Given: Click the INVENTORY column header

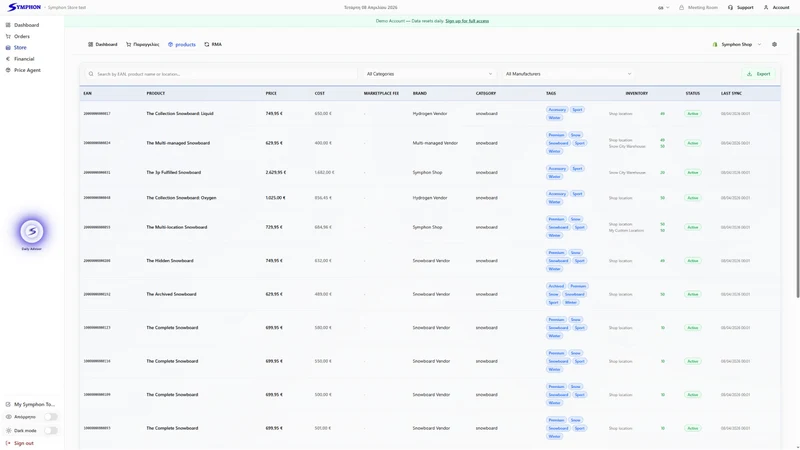Looking at the screenshot, I should (x=636, y=93).
